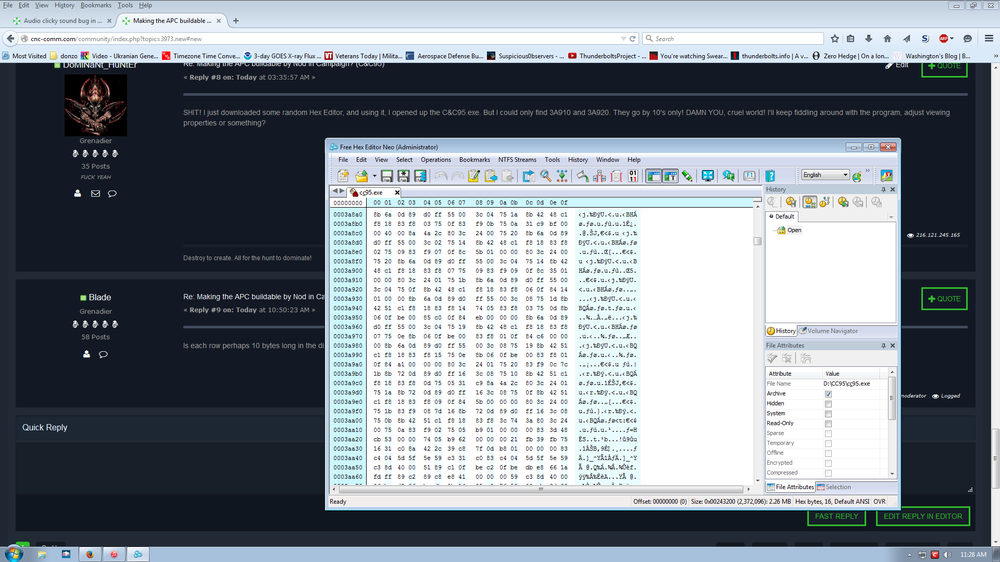Image resolution: width=1000 pixels, height=562 pixels.
Task: Click EDIT REPLY IN EDITOR button
Action: pyautogui.click(x=923, y=517)
